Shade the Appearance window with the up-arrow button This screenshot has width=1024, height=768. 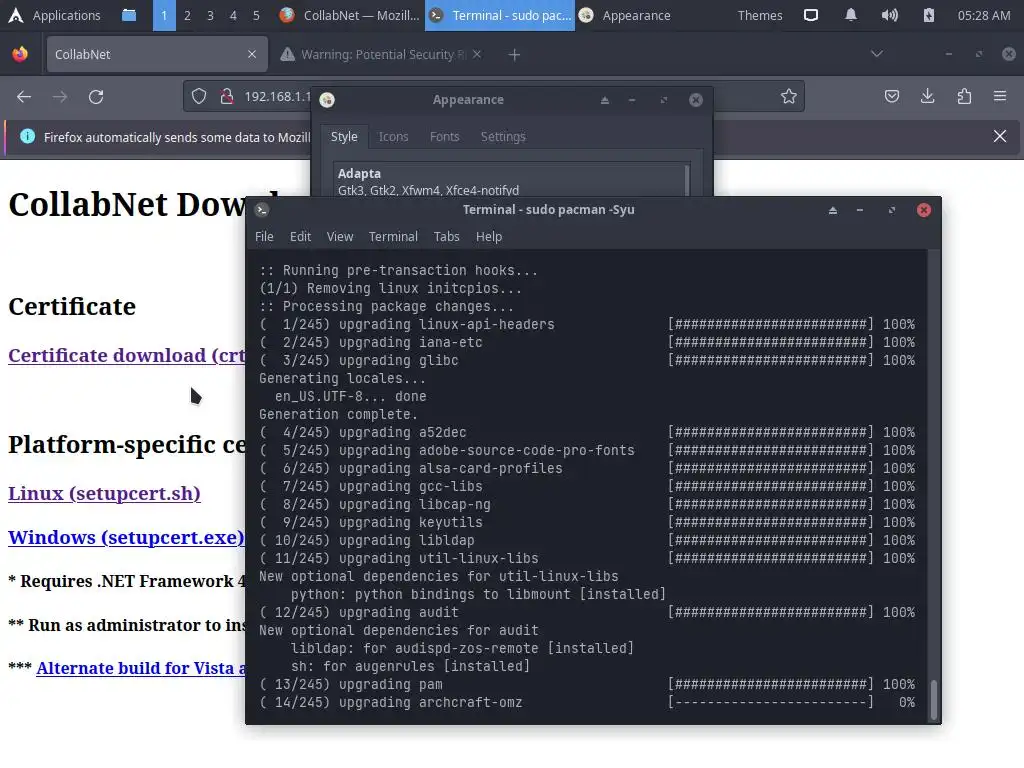(605, 100)
